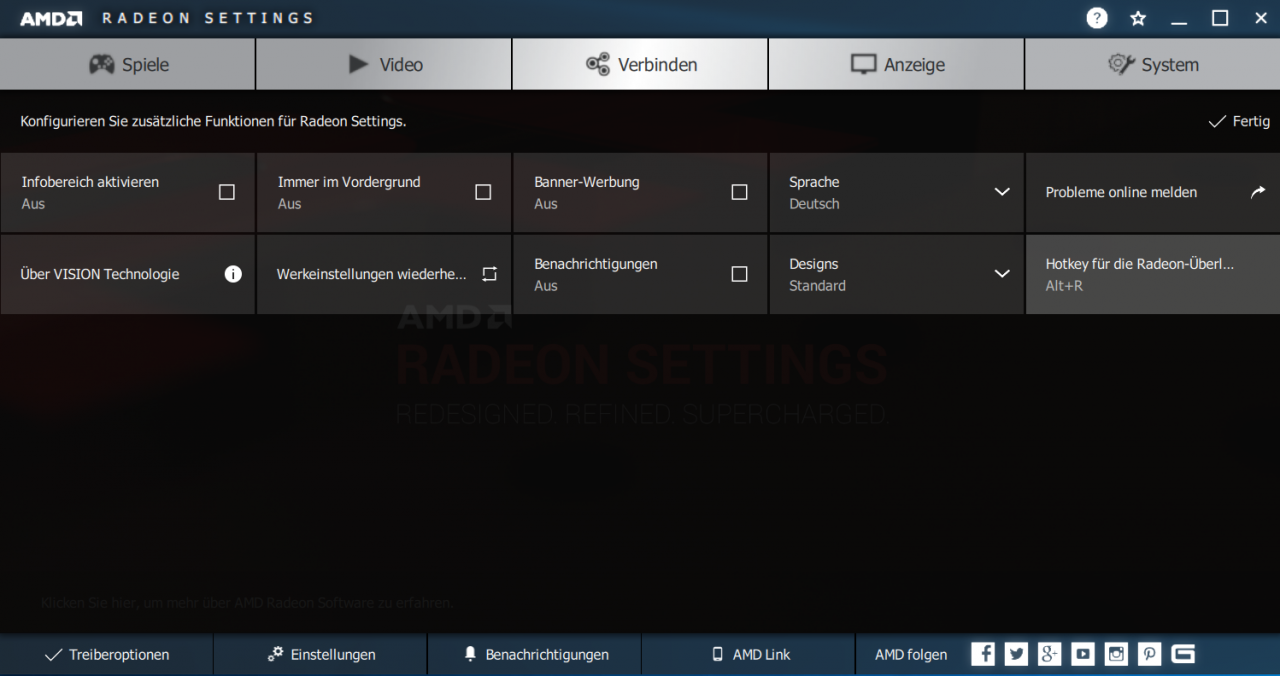Click the reset icon on Werkeinstellungen wiederherstellen
The width and height of the screenshot is (1280, 676).
click(x=489, y=274)
